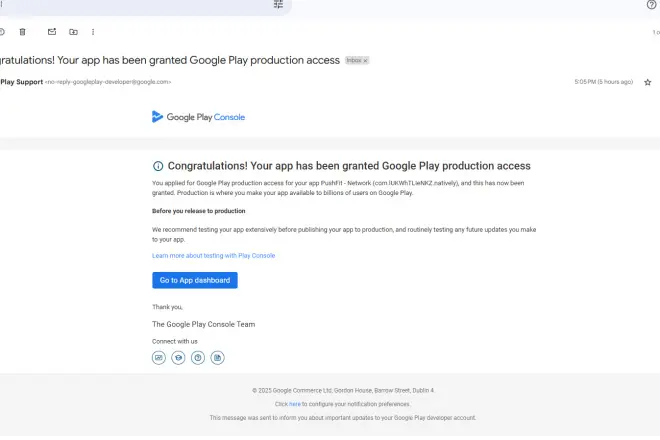Open the Help question mark icon
This screenshot has height=440, width=660.
[x=652, y=5]
